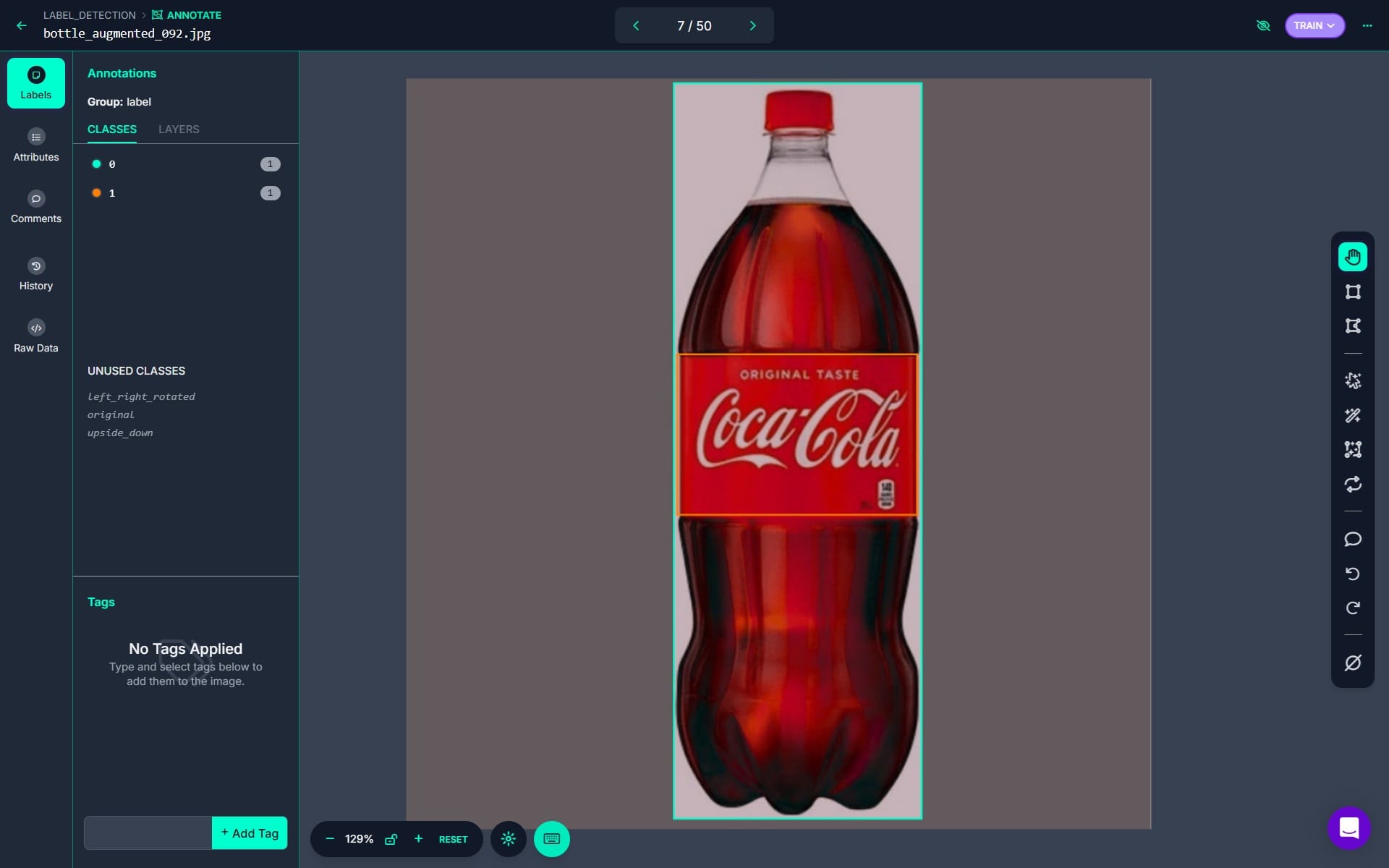Switch to the LAYERS tab
Image resolution: width=1389 pixels, height=868 pixels.
click(x=179, y=129)
